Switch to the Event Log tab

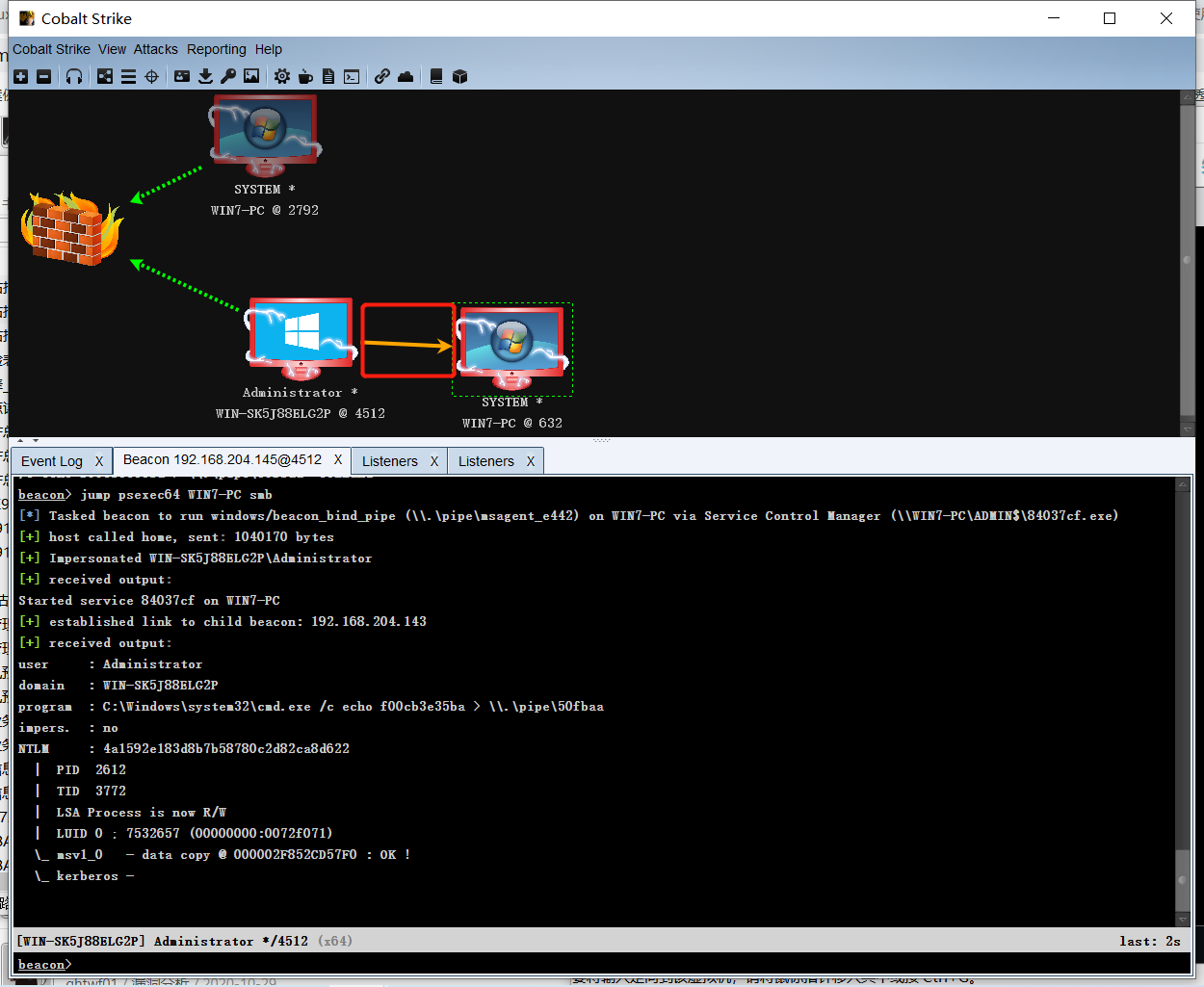coord(52,461)
